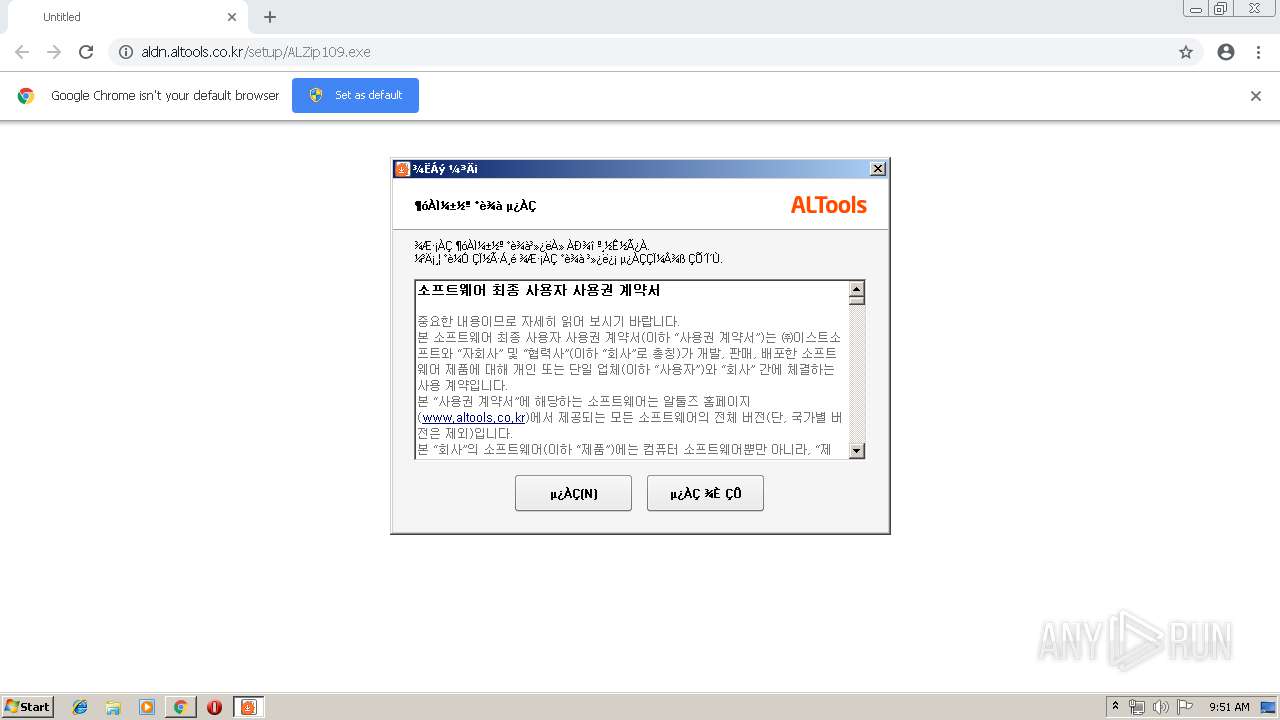Click the installer title bar icon
The image size is (1280, 720).
click(402, 169)
